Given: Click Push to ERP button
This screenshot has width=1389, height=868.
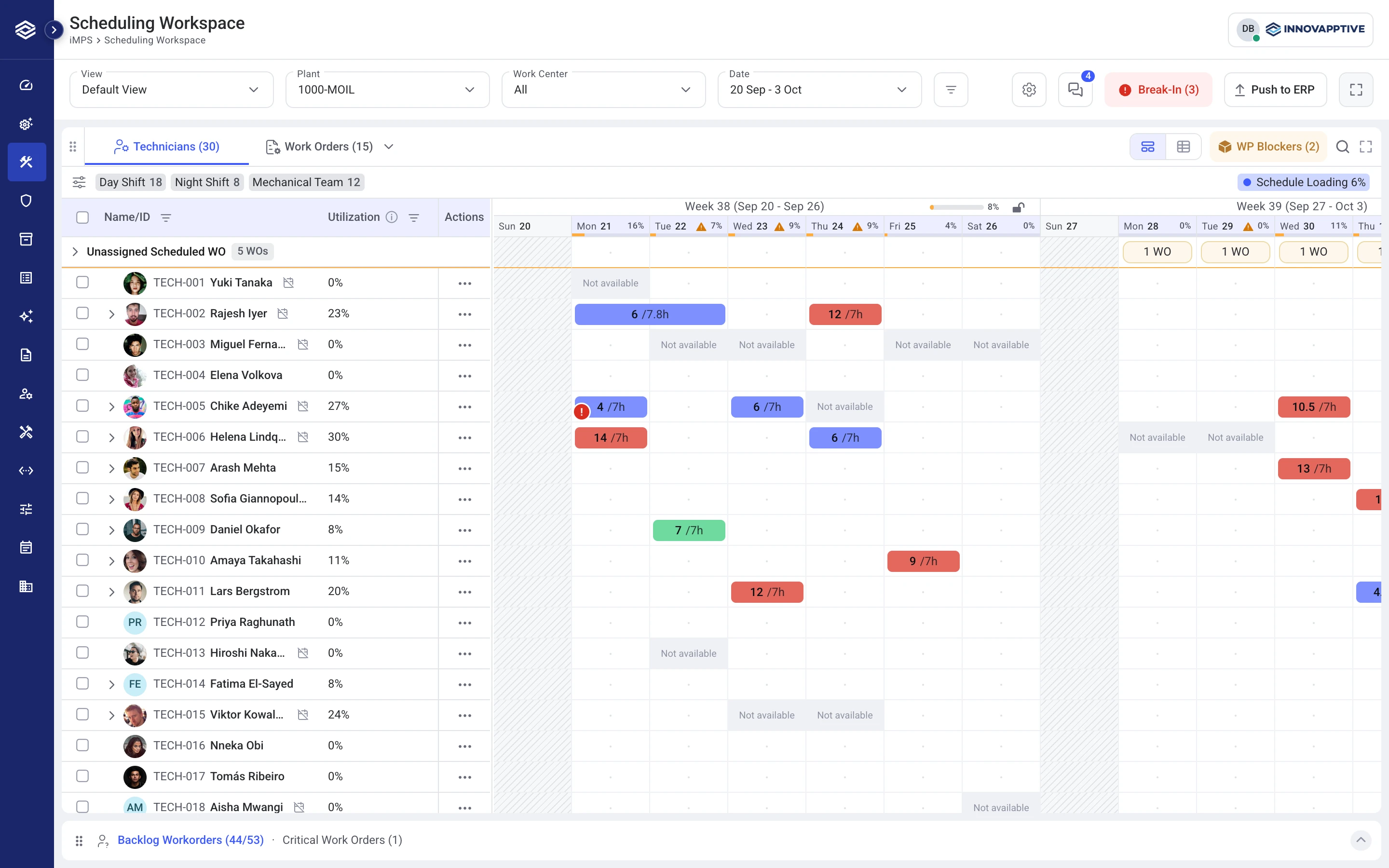Looking at the screenshot, I should pyautogui.click(x=1275, y=90).
